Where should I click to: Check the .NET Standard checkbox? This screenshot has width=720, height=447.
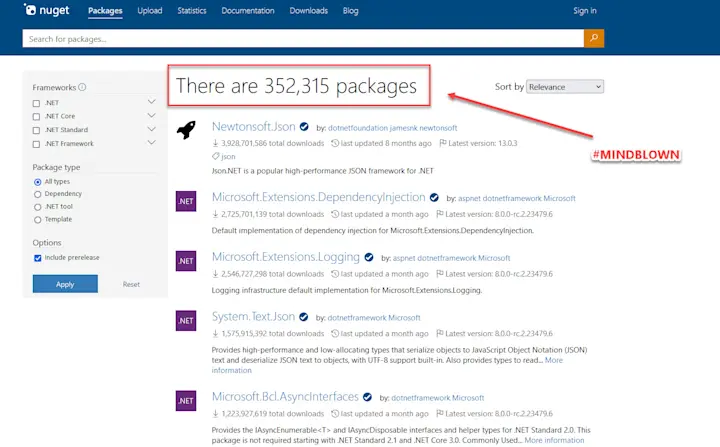tap(36, 130)
